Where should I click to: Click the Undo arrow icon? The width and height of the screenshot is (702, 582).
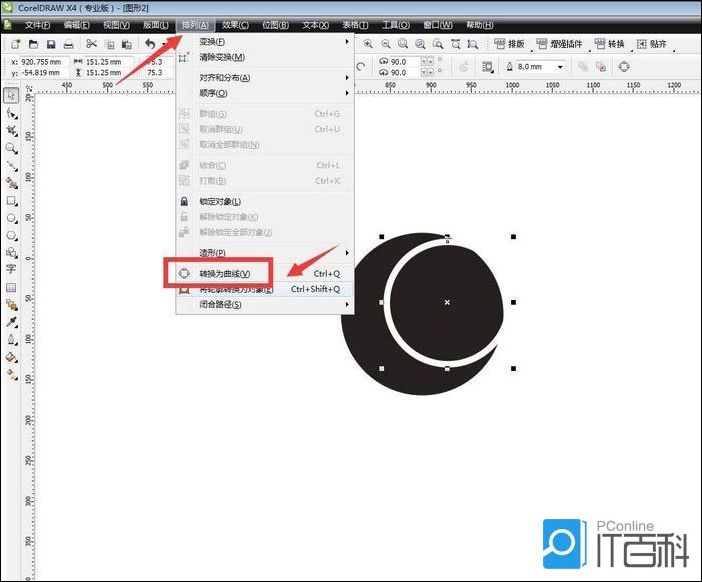click(x=150, y=44)
